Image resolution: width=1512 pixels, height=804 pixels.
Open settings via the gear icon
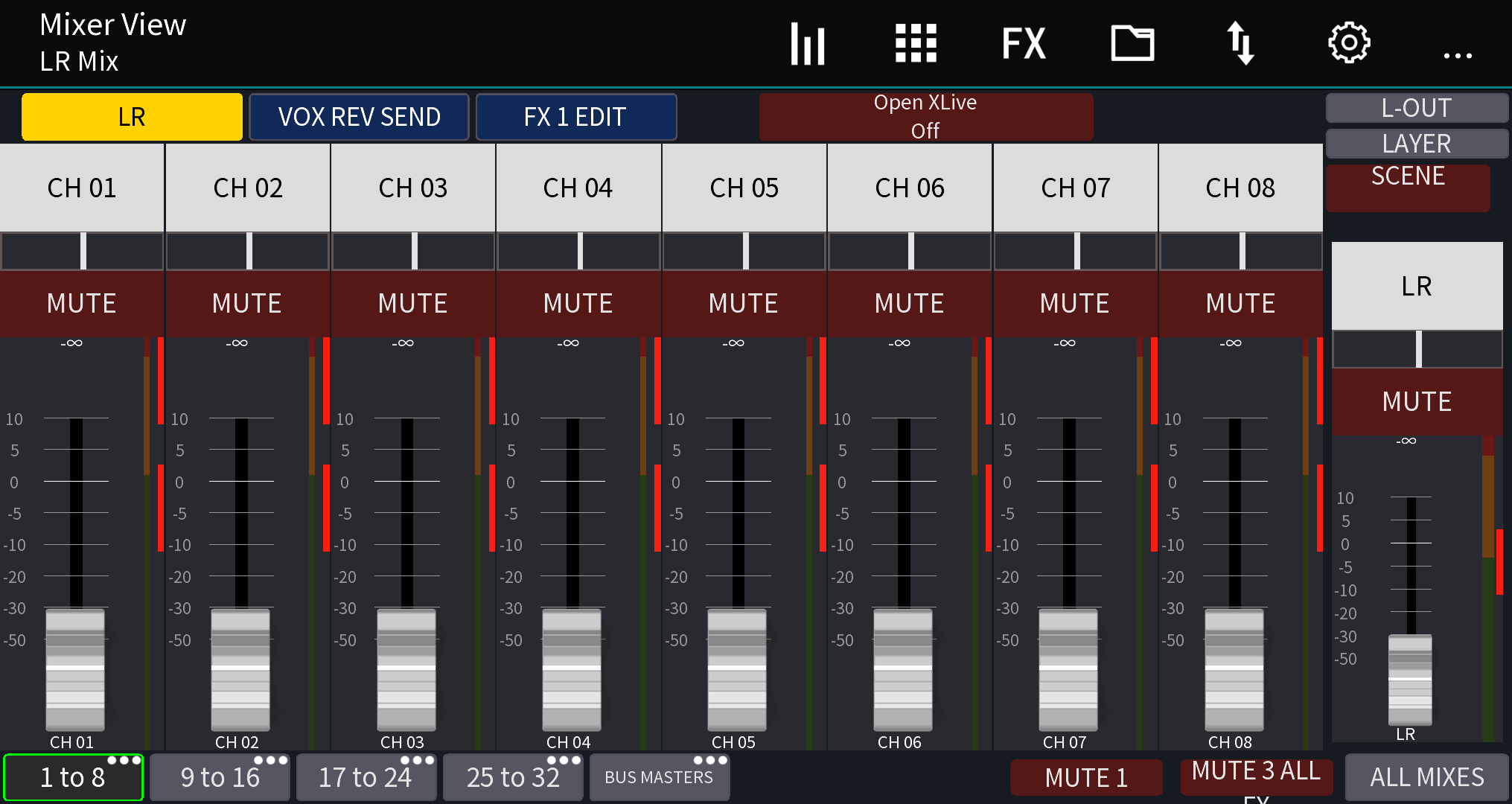click(1349, 43)
